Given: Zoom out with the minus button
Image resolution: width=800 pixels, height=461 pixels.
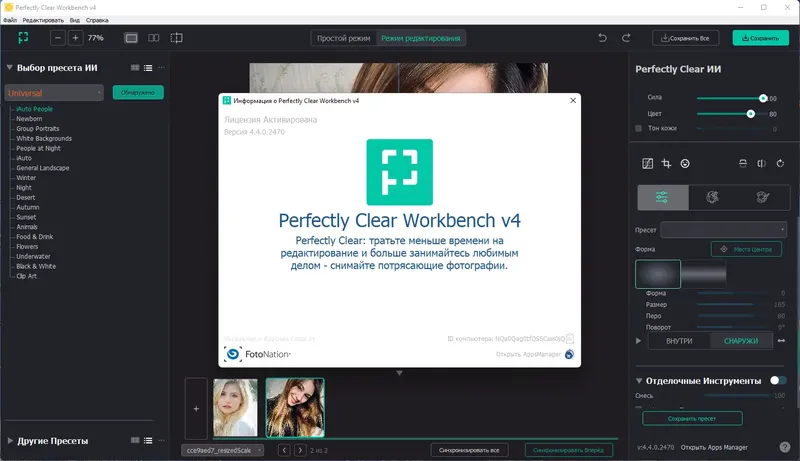Looking at the screenshot, I should click(58, 38).
